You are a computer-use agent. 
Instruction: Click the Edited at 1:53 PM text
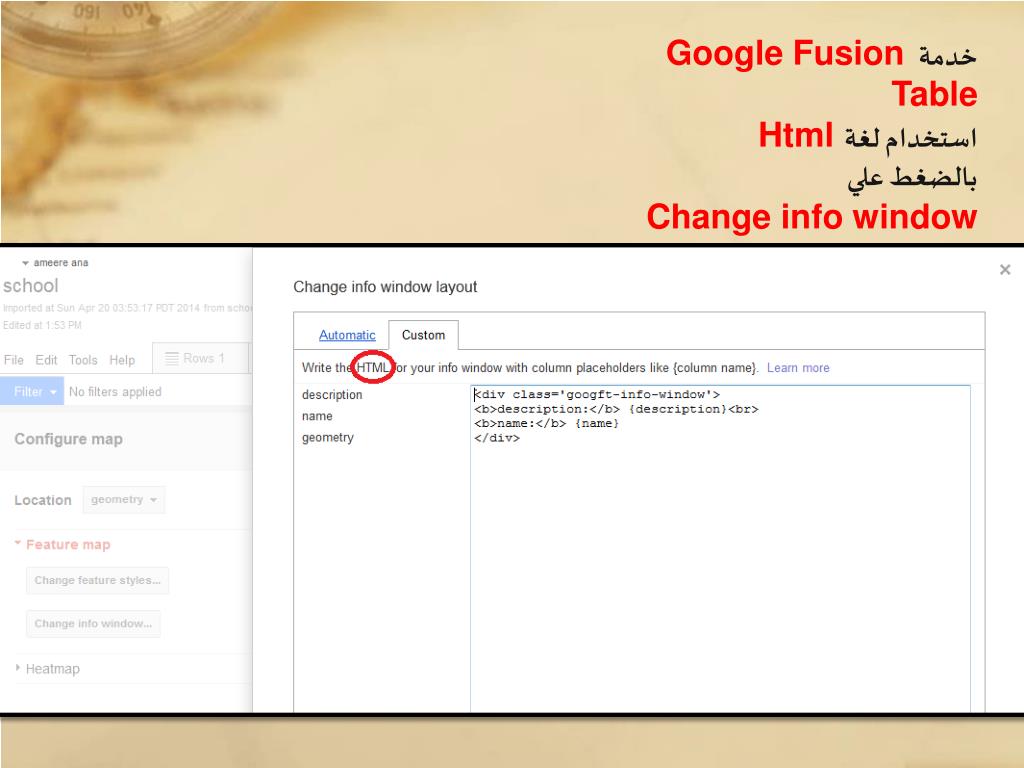pyautogui.click(x=42, y=325)
